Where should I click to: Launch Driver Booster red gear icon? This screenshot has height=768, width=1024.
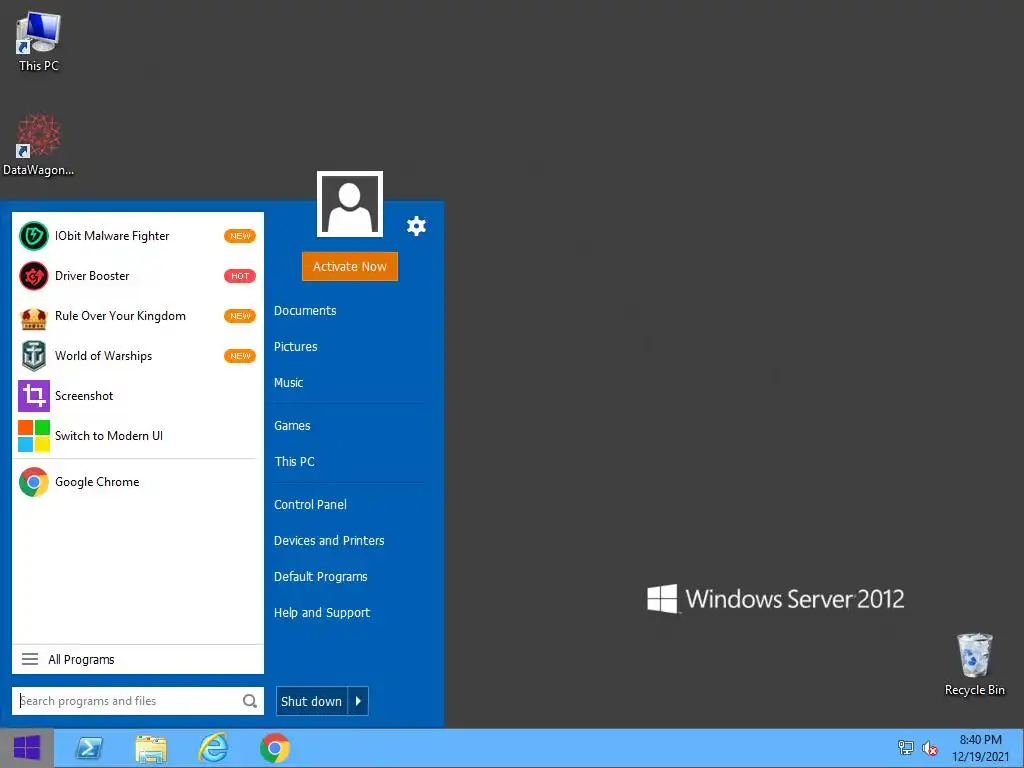(33, 276)
